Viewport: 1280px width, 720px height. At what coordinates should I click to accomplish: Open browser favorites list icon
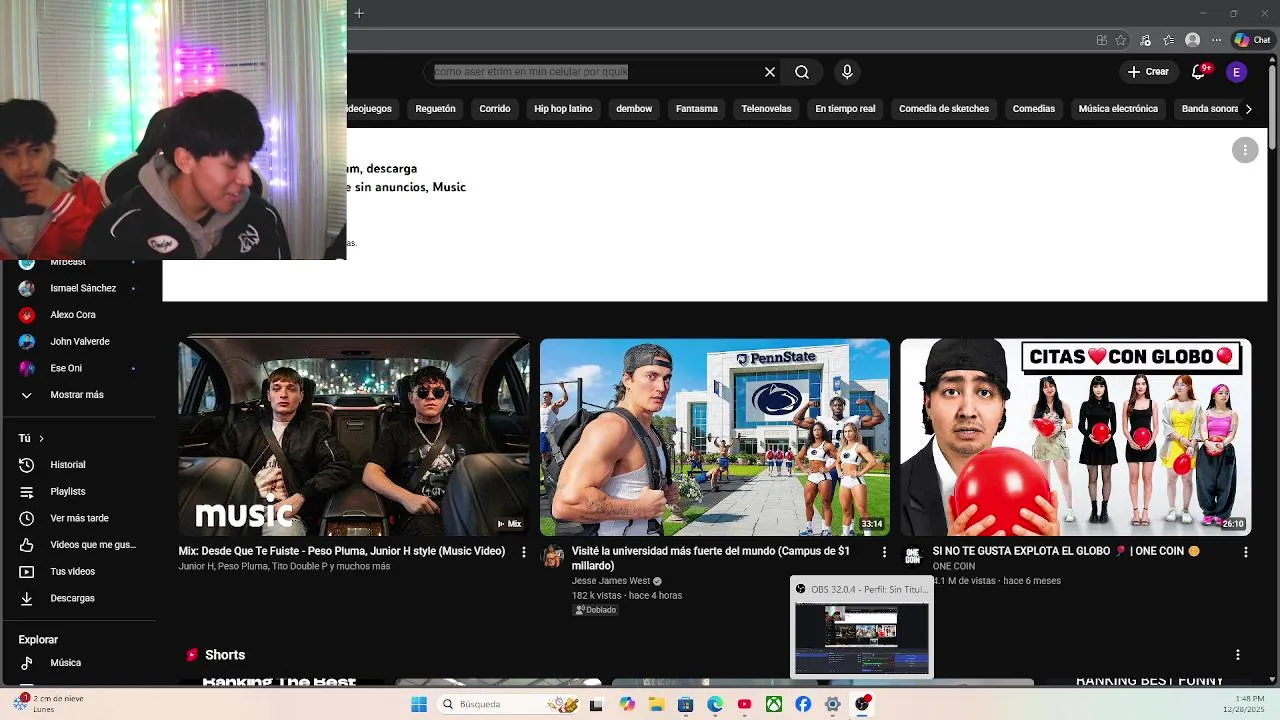(1169, 40)
